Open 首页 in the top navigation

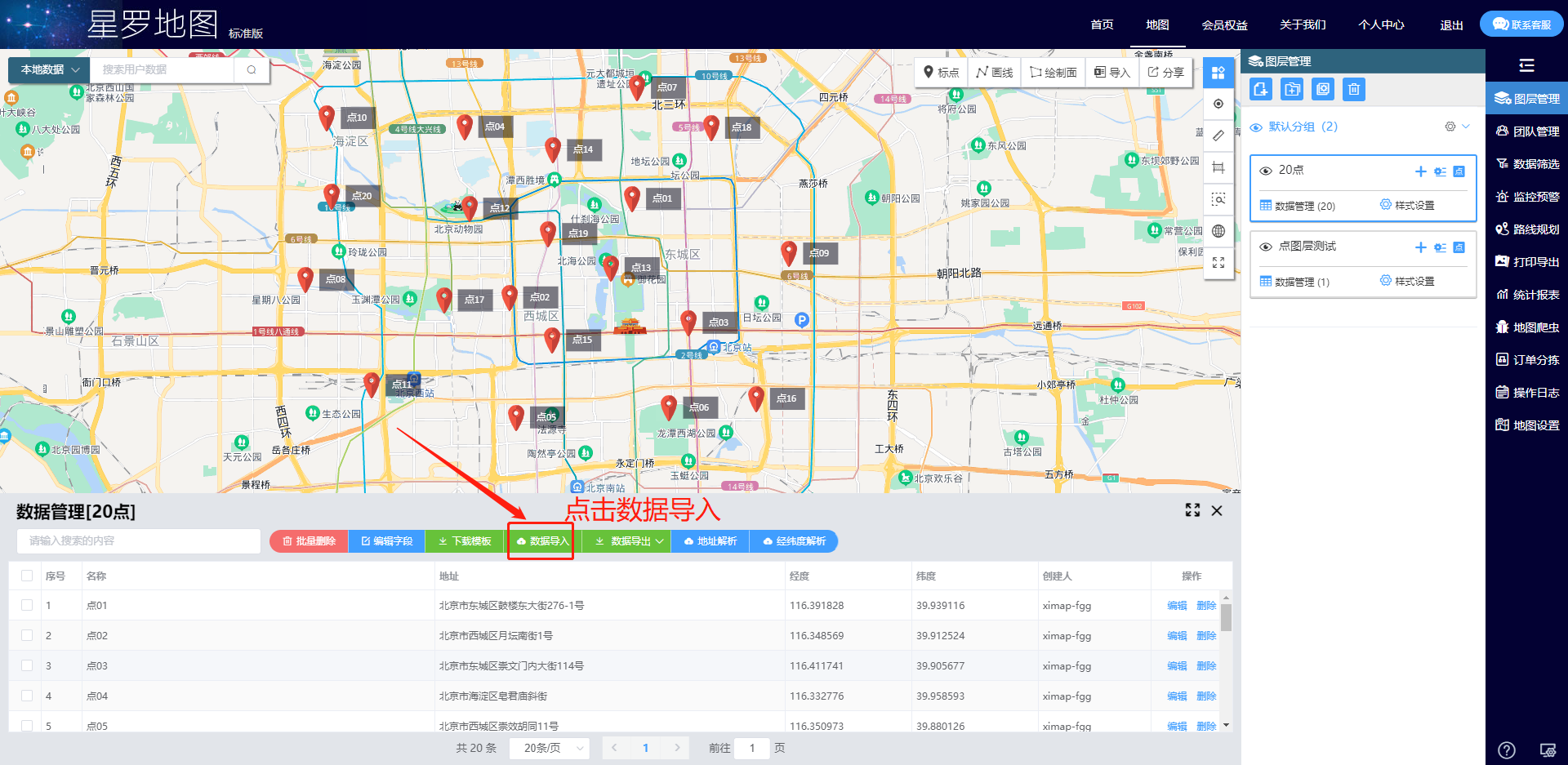(1102, 24)
